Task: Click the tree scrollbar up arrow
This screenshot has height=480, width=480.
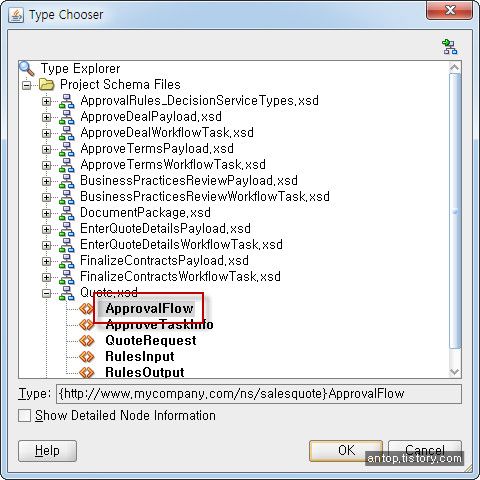Action: (455, 68)
